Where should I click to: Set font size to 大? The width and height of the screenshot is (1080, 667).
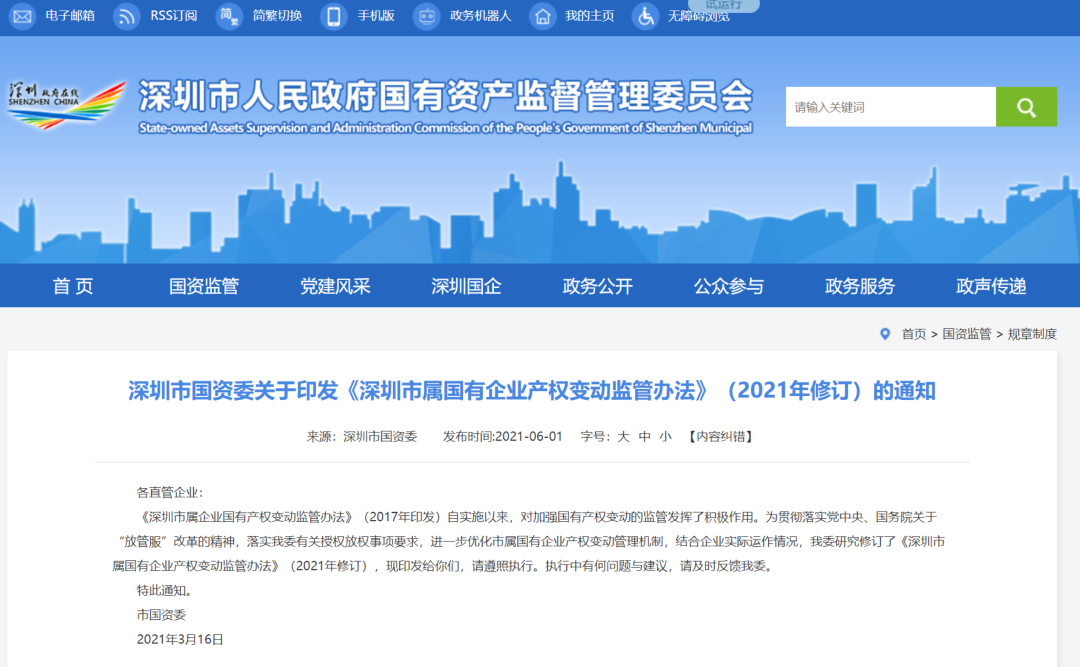(x=623, y=437)
